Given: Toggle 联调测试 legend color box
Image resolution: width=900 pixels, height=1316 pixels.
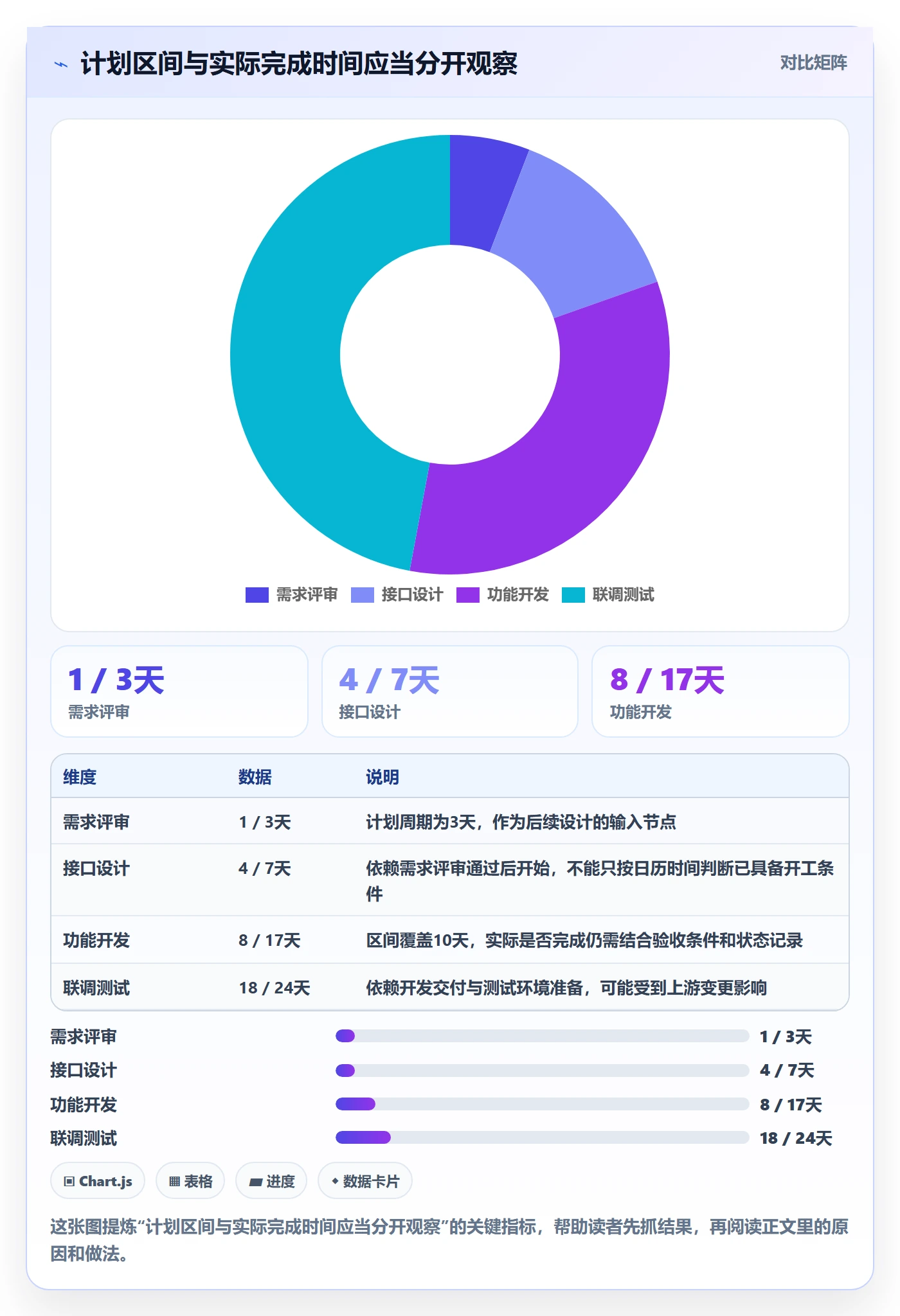Looking at the screenshot, I should (573, 595).
